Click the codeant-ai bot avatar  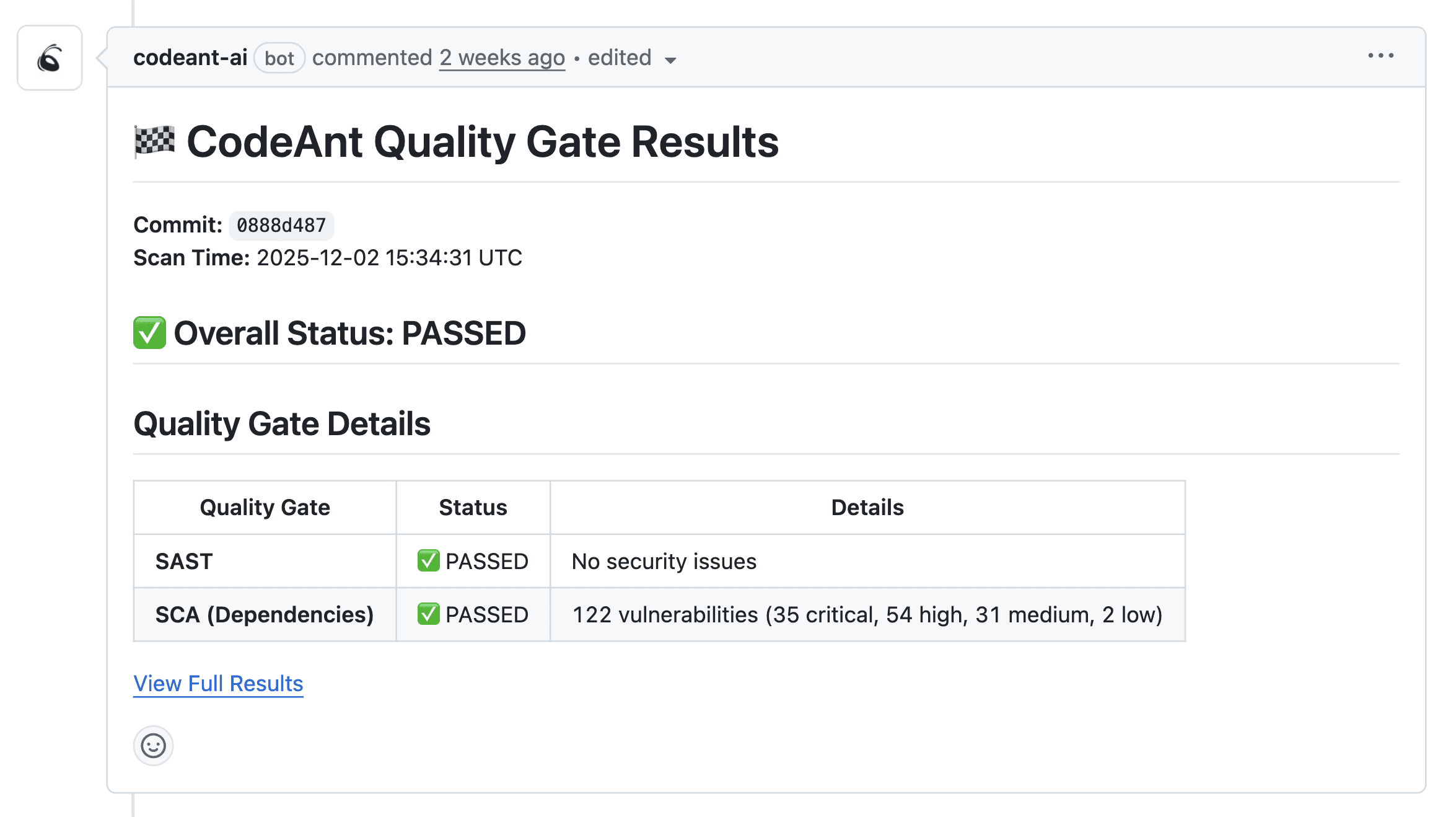coord(49,58)
